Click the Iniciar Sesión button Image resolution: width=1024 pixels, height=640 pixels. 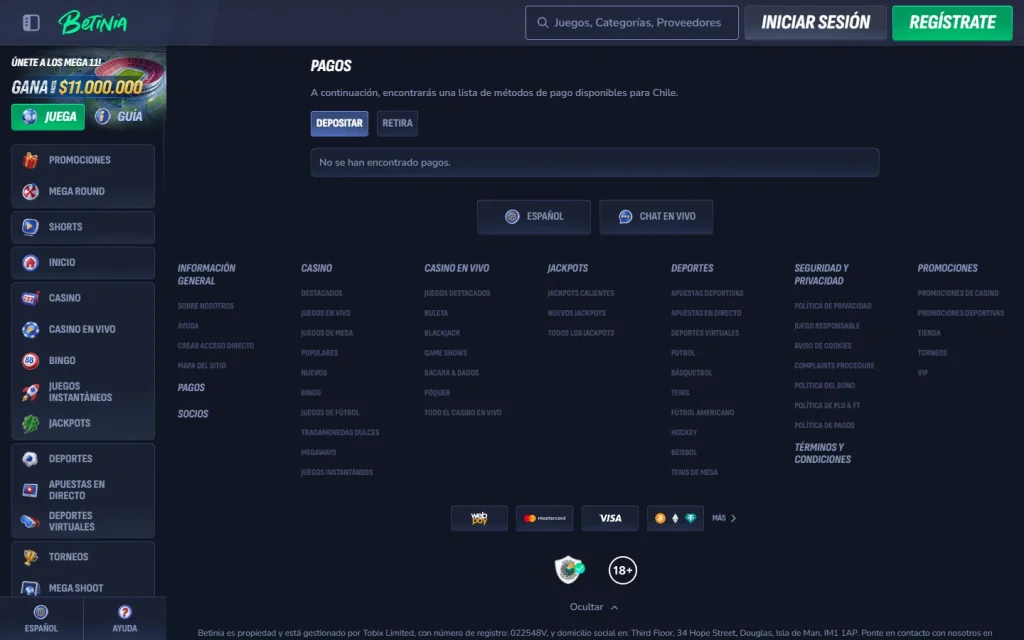(x=815, y=23)
